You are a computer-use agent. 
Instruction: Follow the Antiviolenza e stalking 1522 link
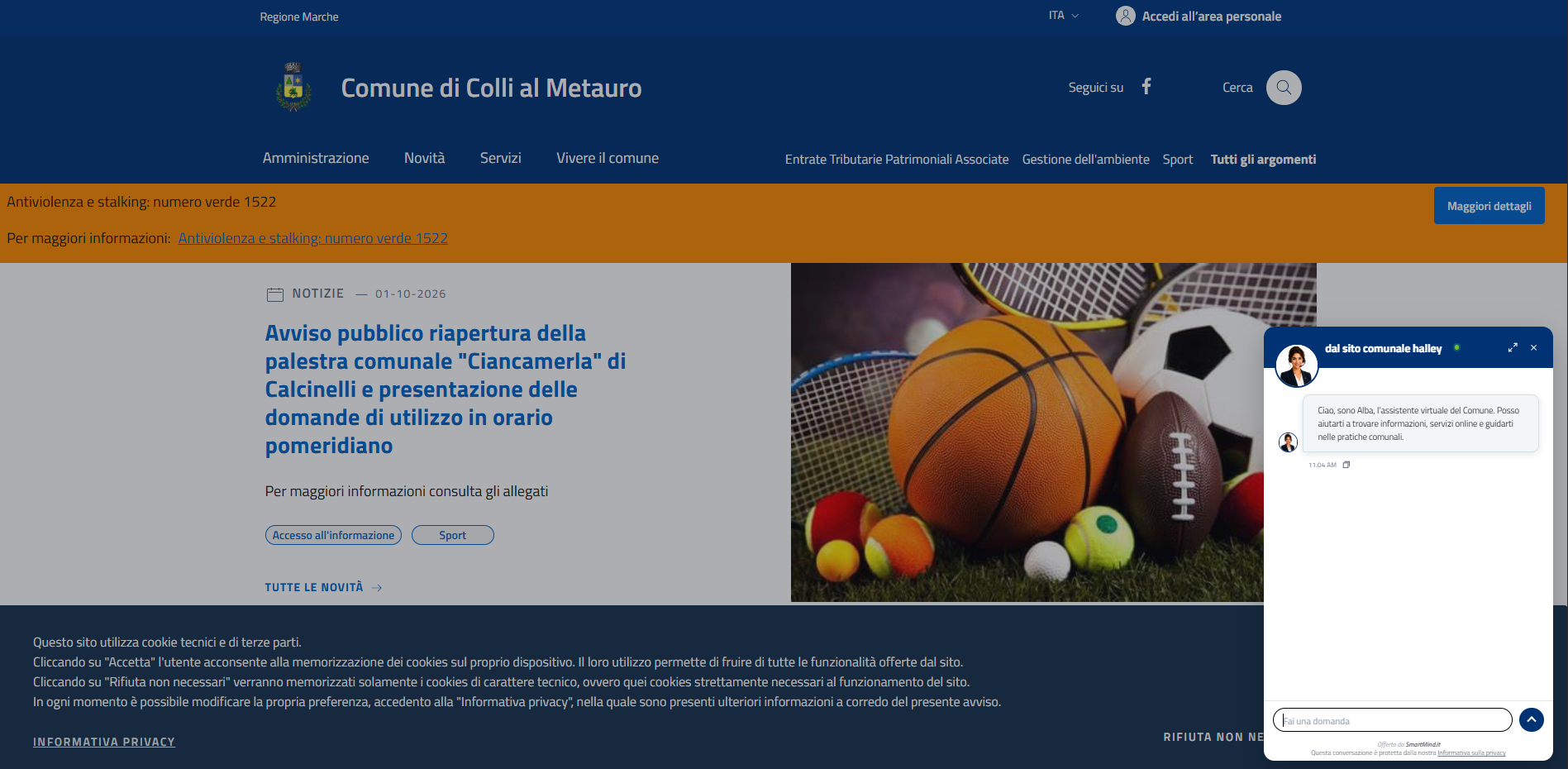312,238
